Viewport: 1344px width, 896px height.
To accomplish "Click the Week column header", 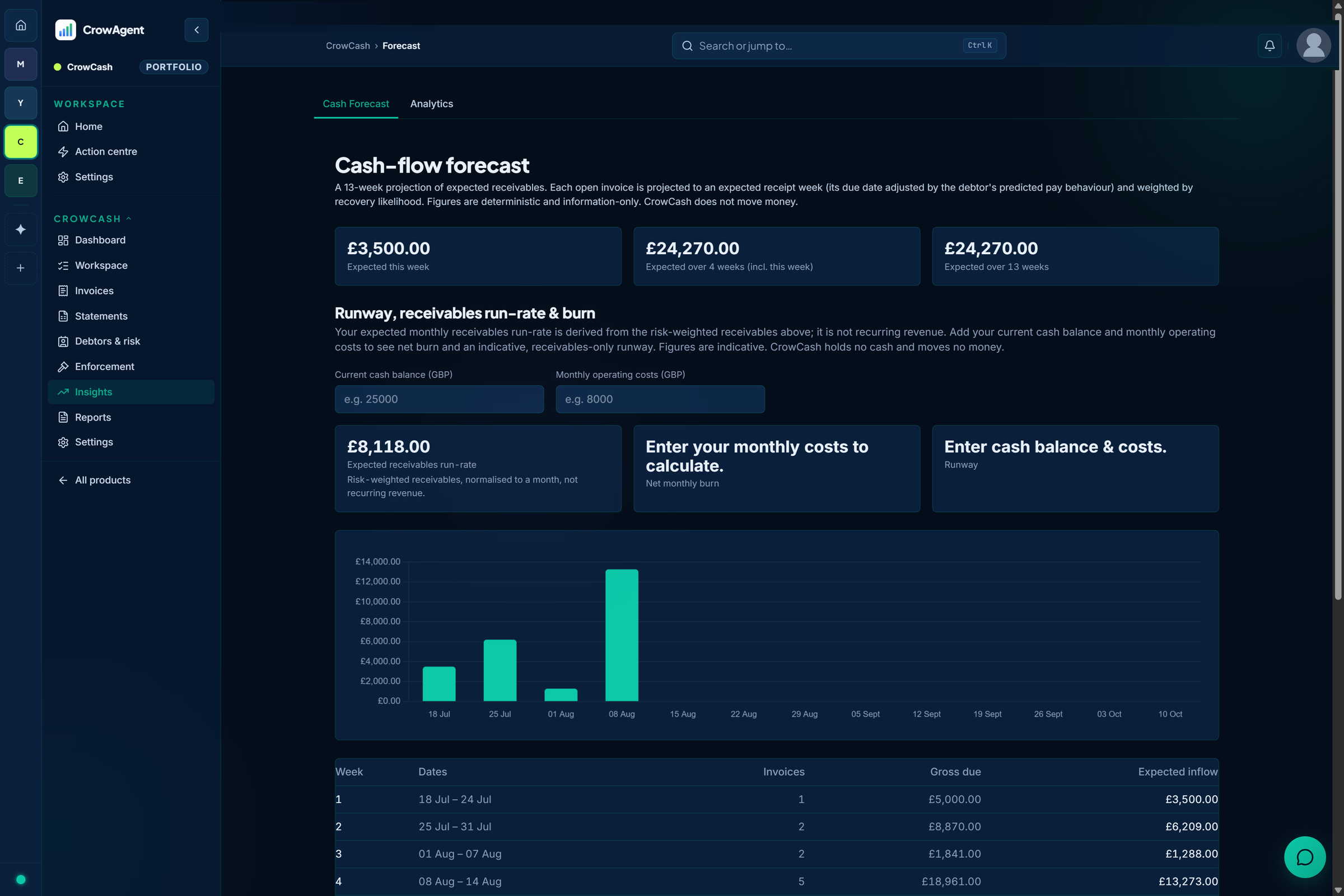I will 349,772.
